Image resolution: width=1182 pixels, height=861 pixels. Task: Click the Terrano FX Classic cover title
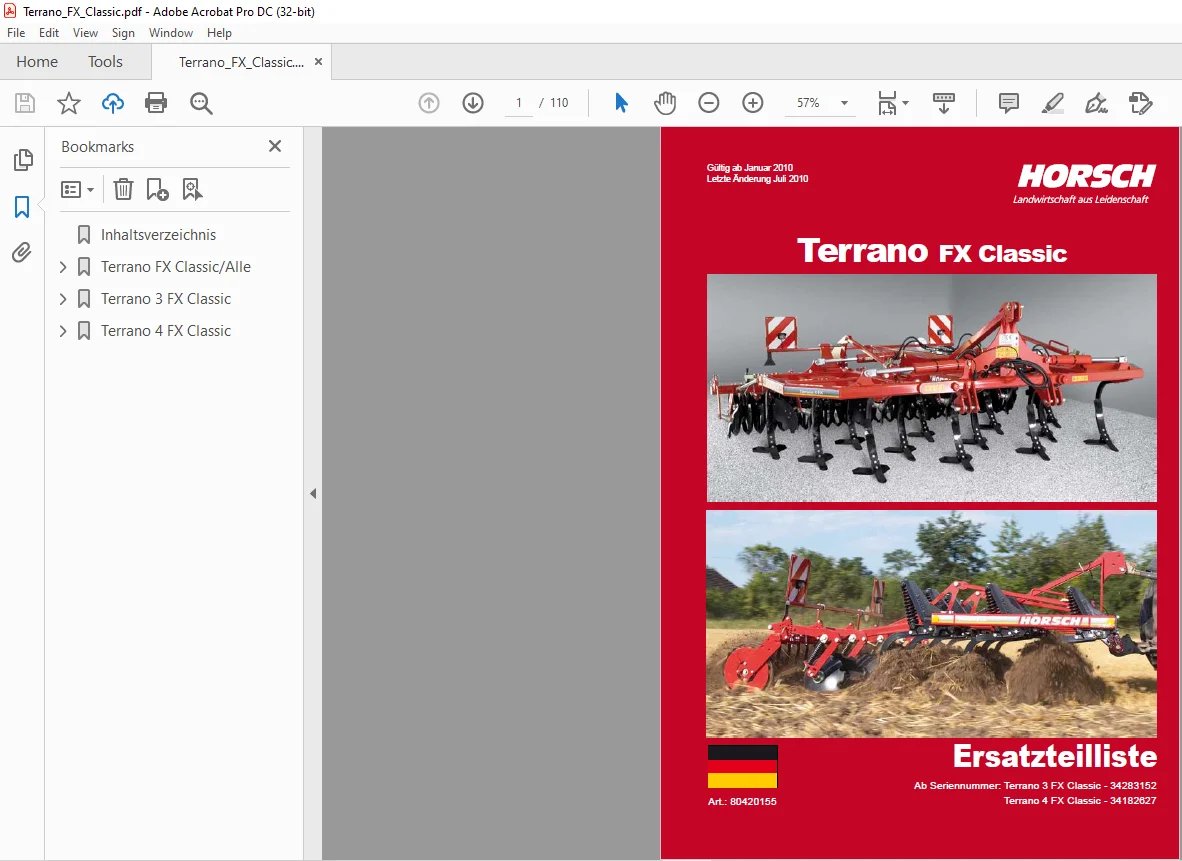coord(932,251)
